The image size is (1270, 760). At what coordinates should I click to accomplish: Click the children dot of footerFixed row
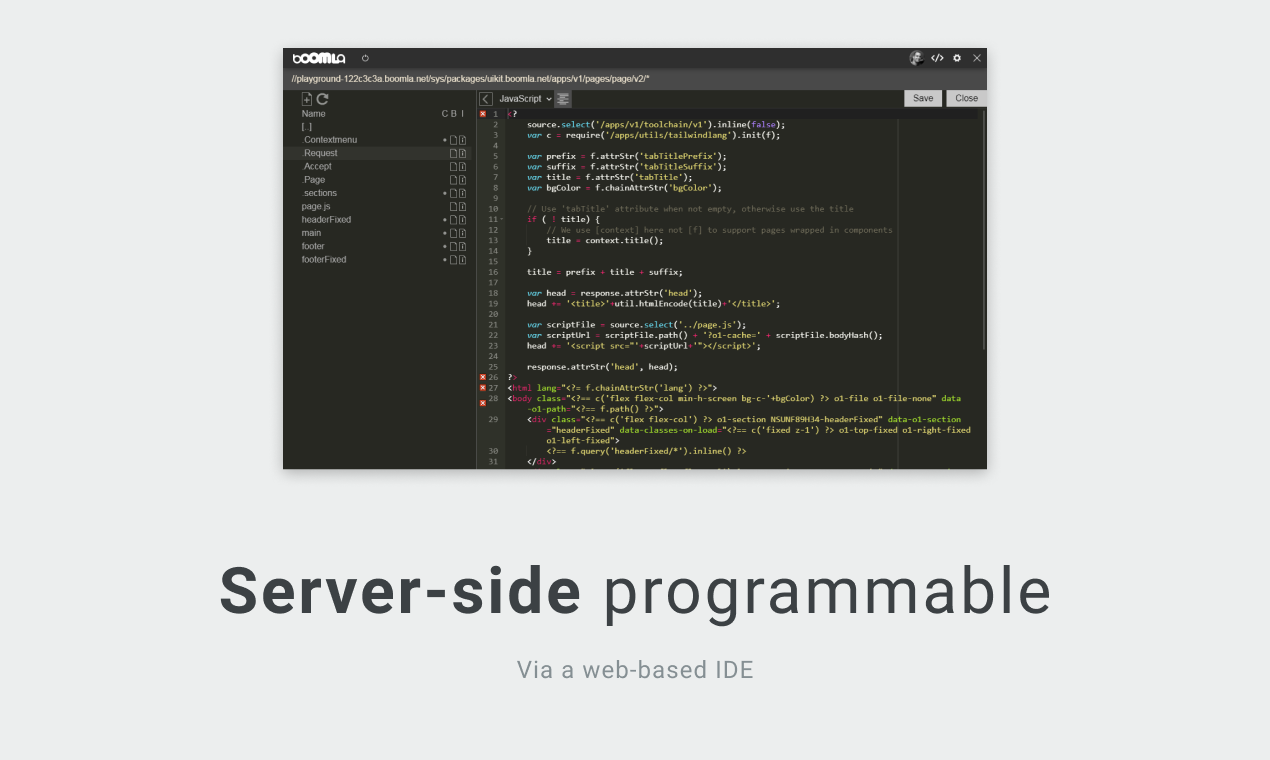point(445,259)
